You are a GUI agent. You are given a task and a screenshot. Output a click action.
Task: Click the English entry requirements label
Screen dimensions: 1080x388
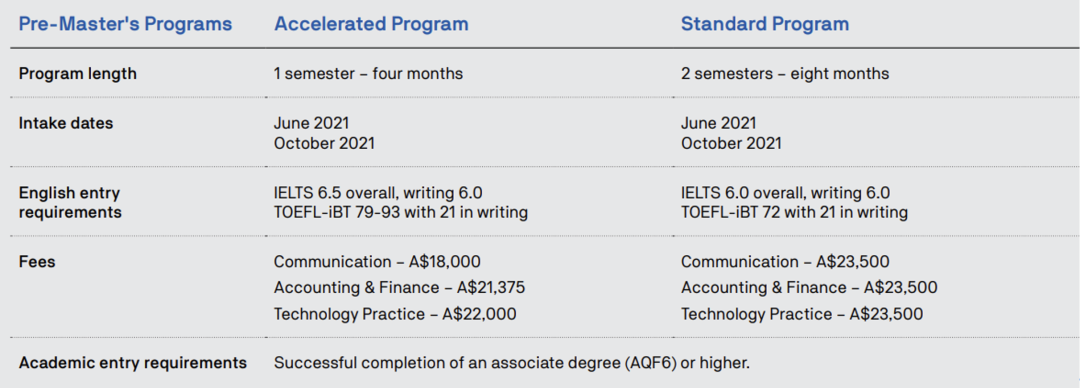pos(70,203)
